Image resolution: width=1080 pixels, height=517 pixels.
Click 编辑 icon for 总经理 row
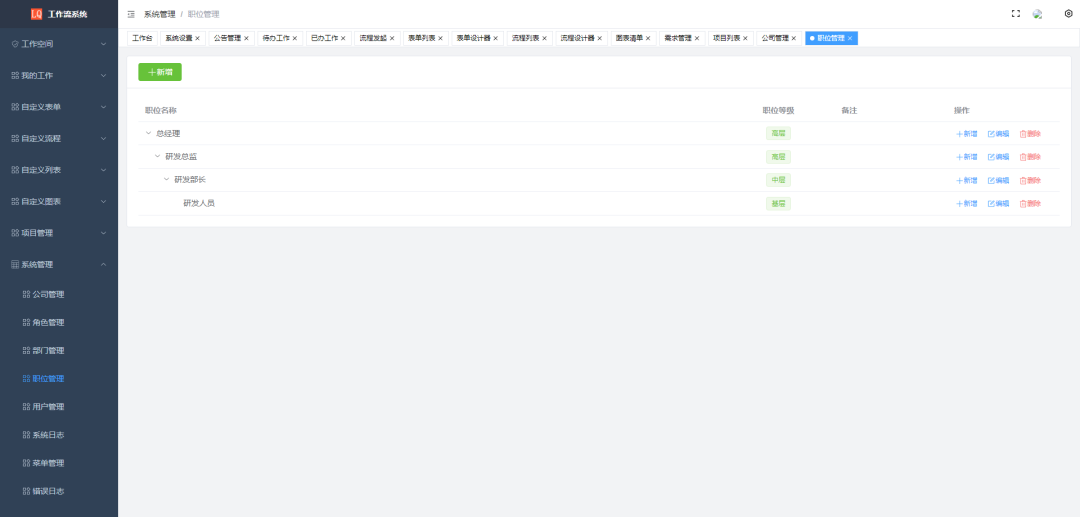(991, 133)
